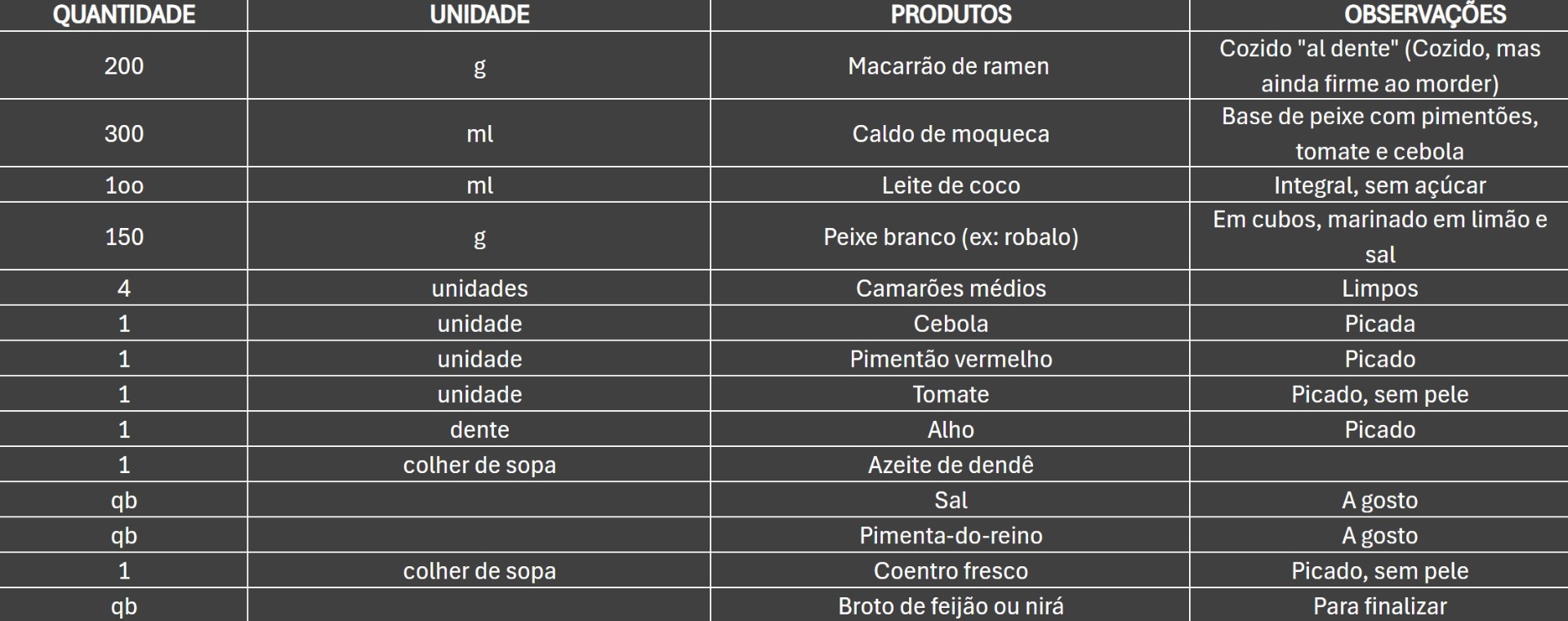Click the Camarões médios cell
The image size is (1568, 621).
click(951, 288)
